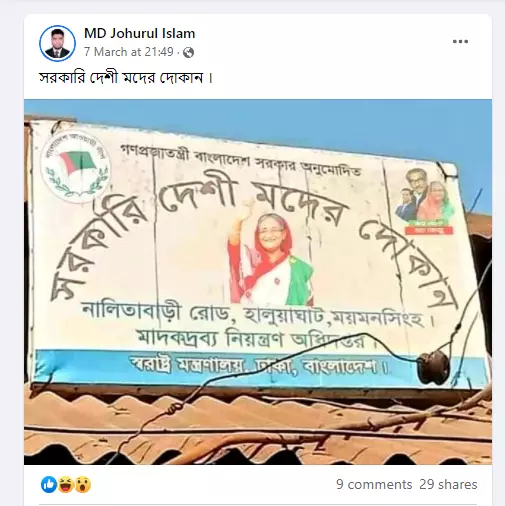Click the Bengali caption text of the post
Image resolution: width=505 pixels, height=506 pixels.
[x=126, y=78]
